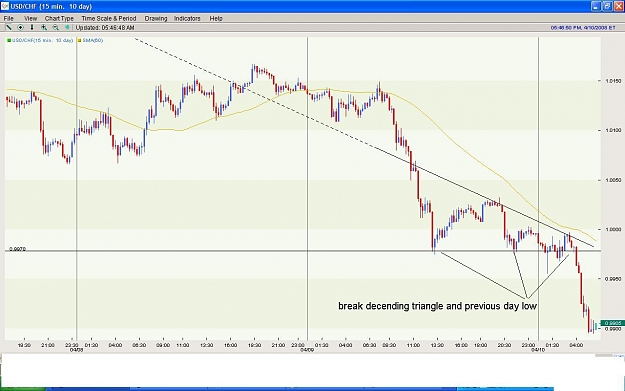Open the Chart Type menu
The height and width of the screenshot is (391, 625).
(x=59, y=18)
